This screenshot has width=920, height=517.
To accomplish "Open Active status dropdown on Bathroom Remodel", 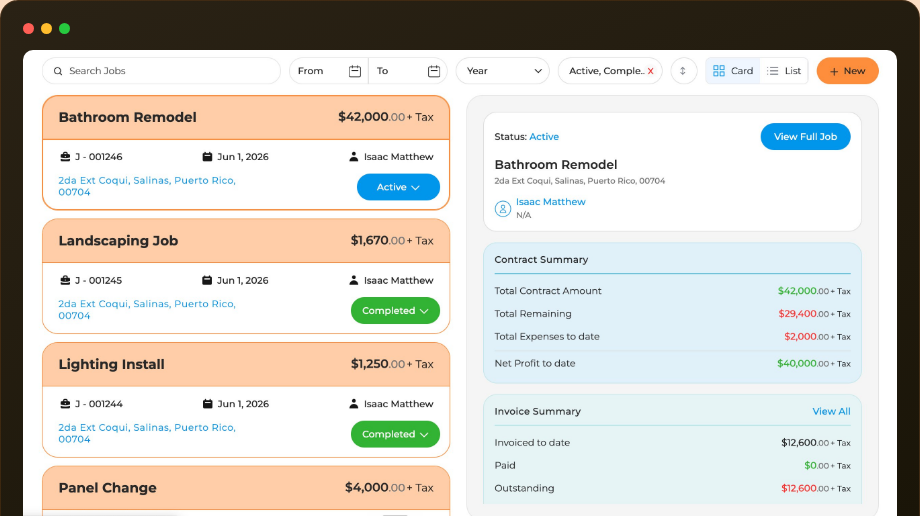I will pyautogui.click(x=398, y=187).
